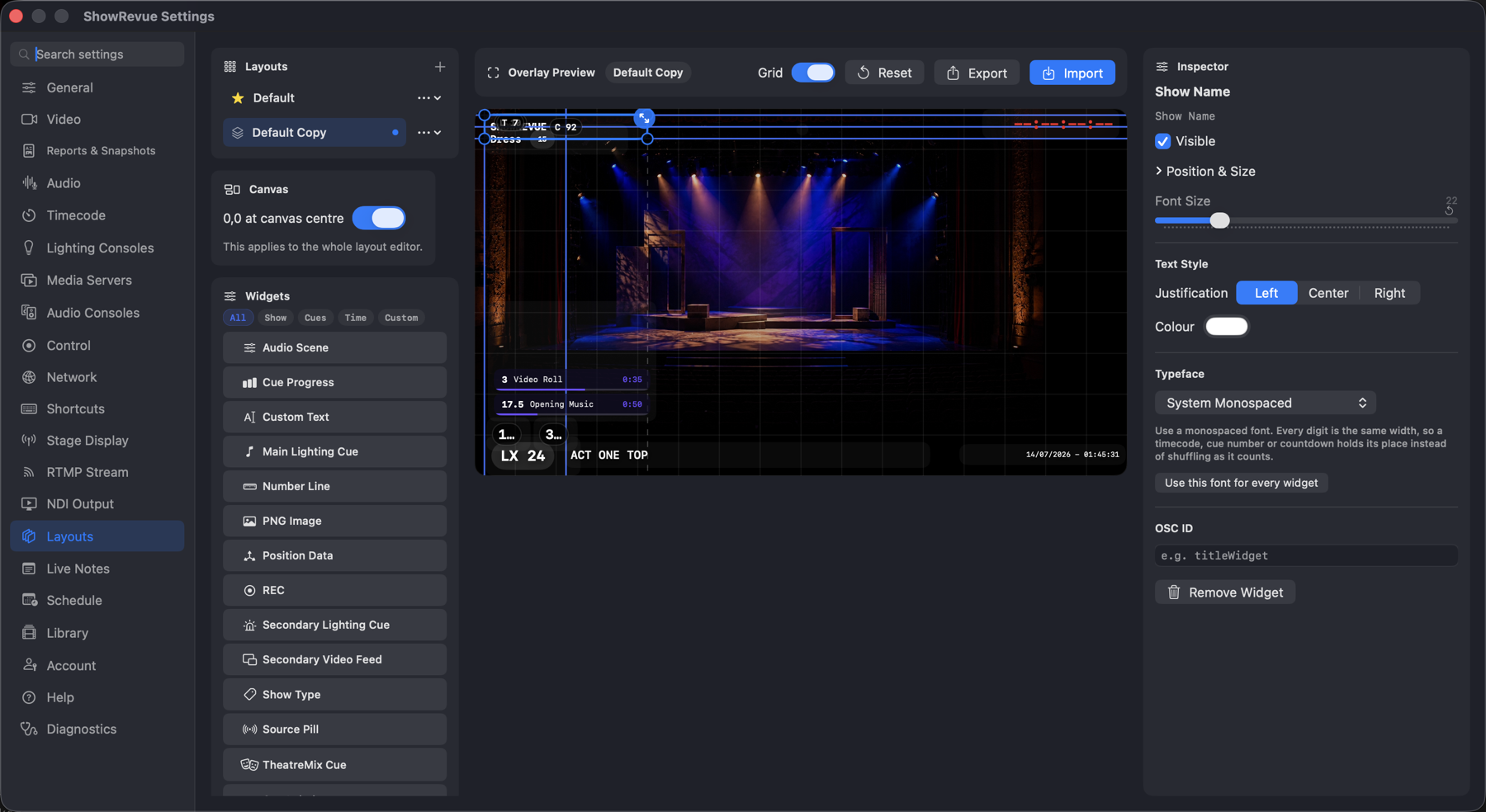Open Account section
Image resolution: width=1486 pixels, height=812 pixels.
pos(97,666)
